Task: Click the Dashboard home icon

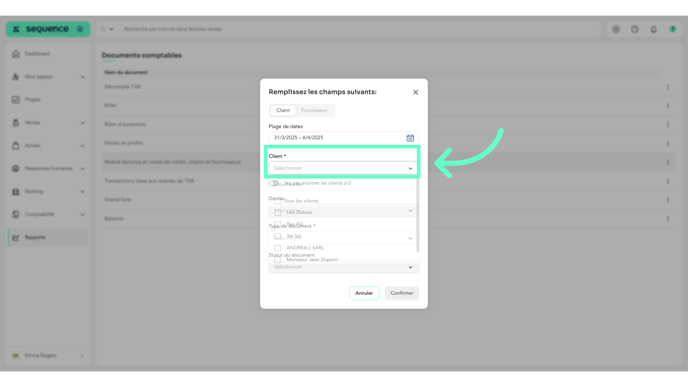Action: coord(16,54)
